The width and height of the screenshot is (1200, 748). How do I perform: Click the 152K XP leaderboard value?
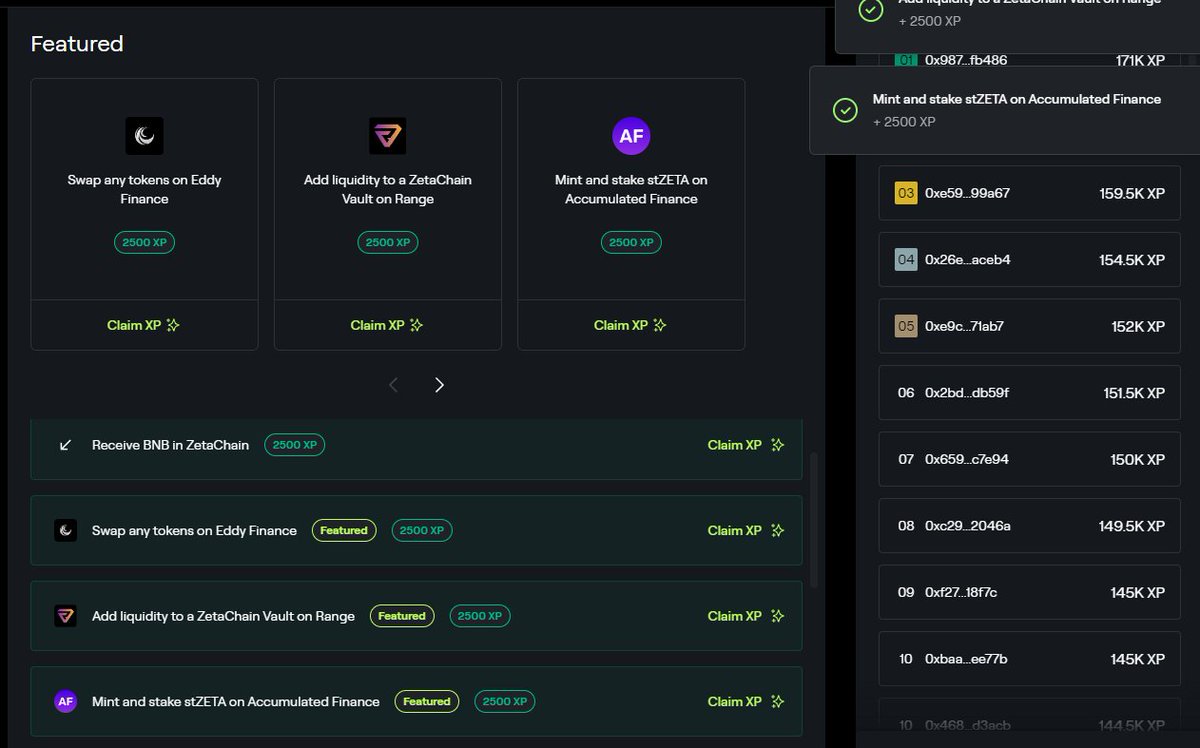coord(1138,326)
